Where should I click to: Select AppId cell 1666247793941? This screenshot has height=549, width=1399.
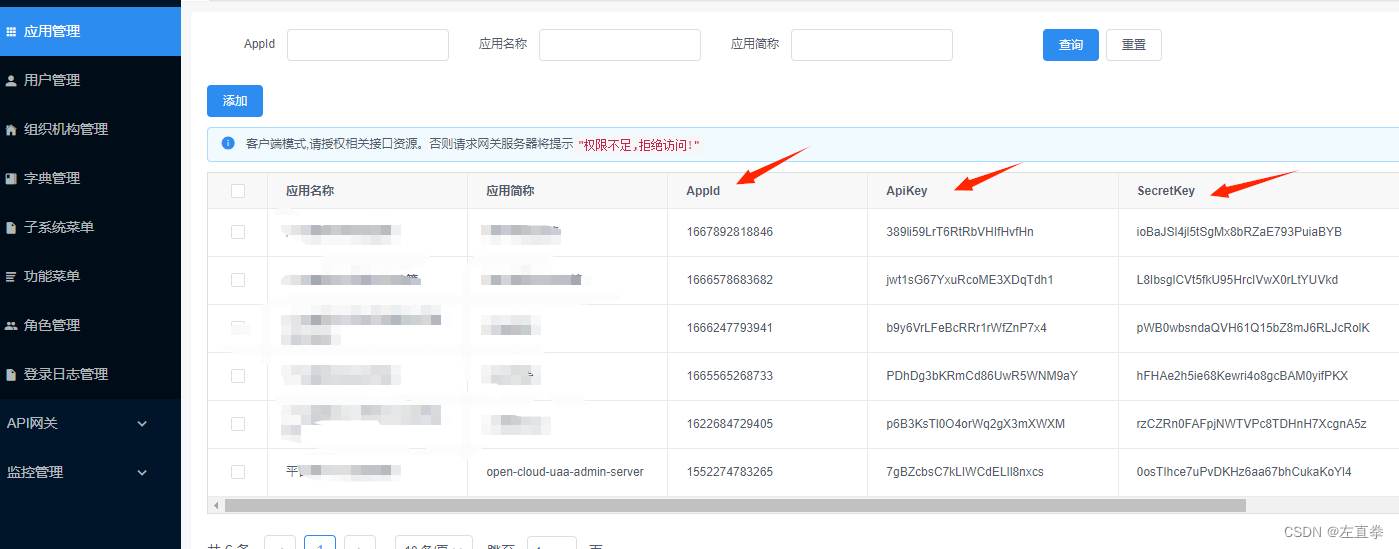point(730,328)
